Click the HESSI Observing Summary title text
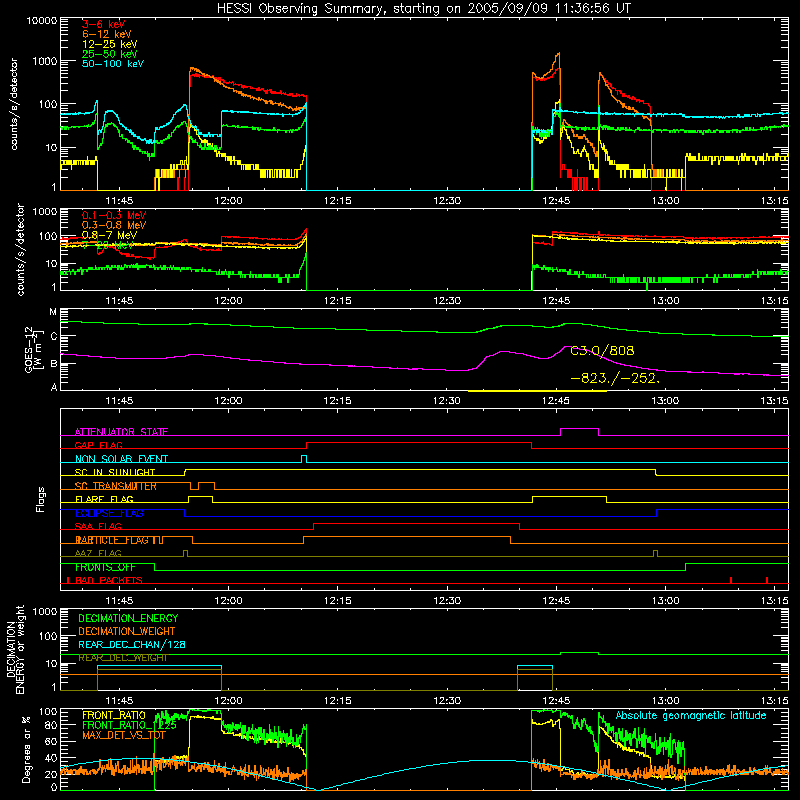The image size is (800, 800). pos(423,8)
